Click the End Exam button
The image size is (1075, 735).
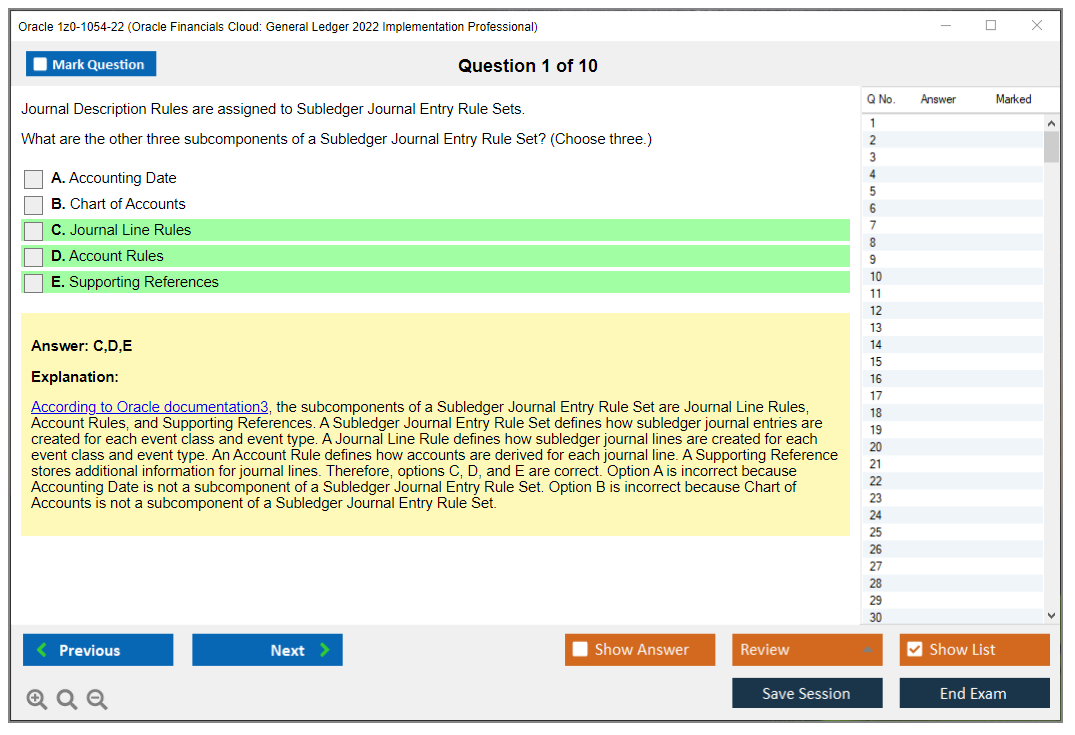(x=973, y=694)
